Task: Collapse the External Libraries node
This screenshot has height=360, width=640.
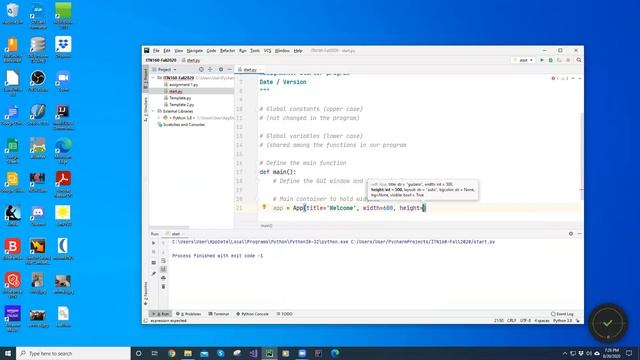Action: click(153, 111)
